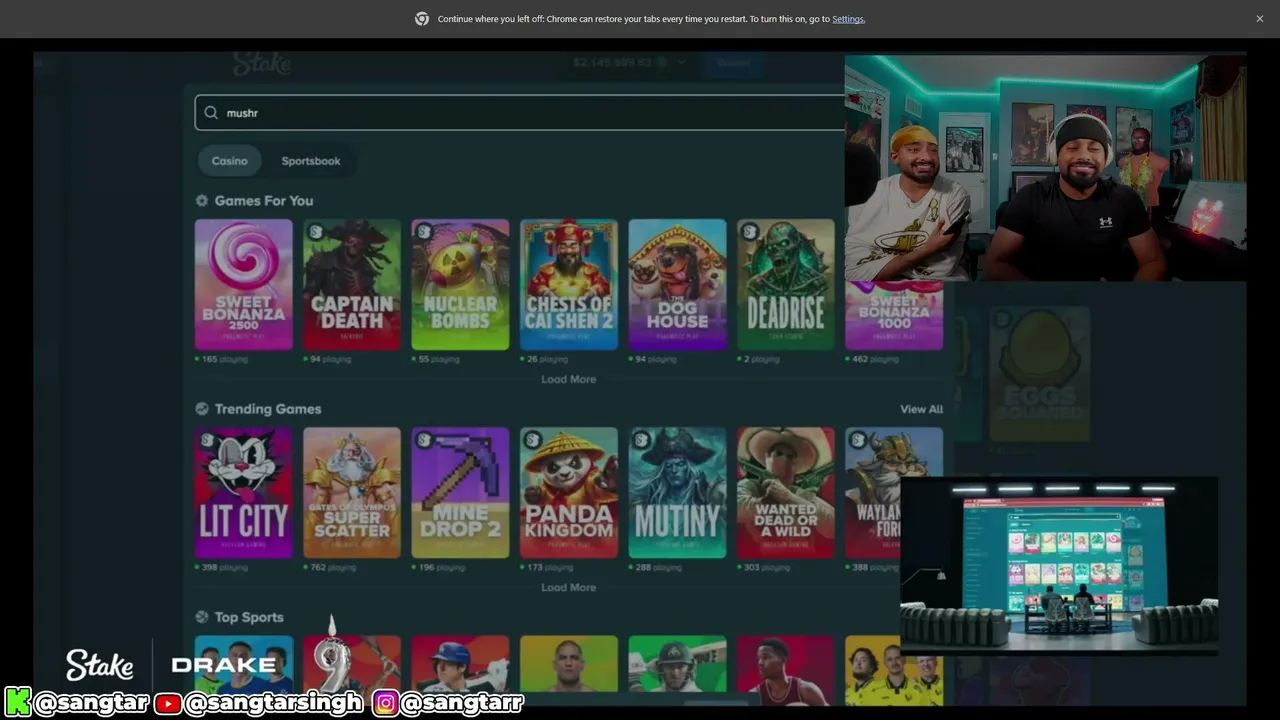Launch the Captain Death game
1280x720 pixels.
(352, 285)
